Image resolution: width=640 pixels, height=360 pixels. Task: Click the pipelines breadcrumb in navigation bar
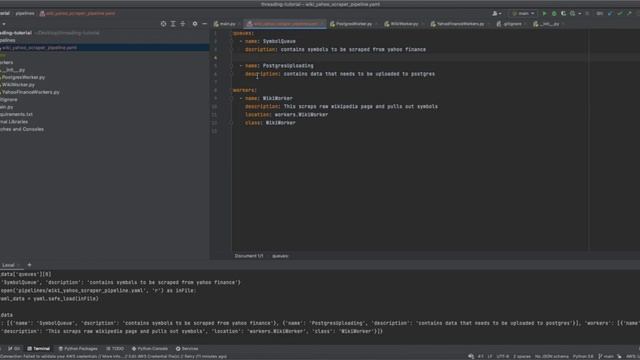pyautogui.click(x=25, y=13)
